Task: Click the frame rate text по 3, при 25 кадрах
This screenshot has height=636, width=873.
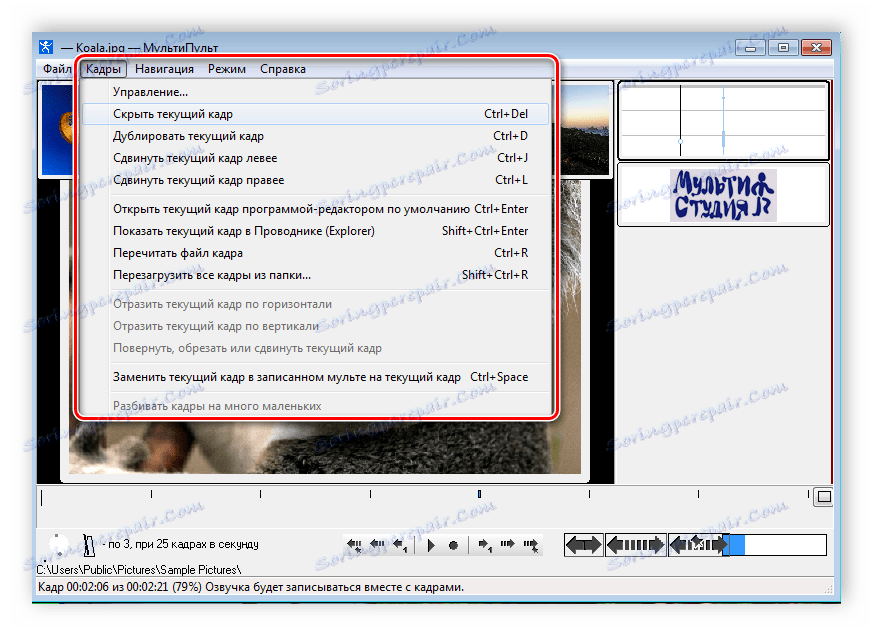Action: pyautogui.click(x=180, y=544)
